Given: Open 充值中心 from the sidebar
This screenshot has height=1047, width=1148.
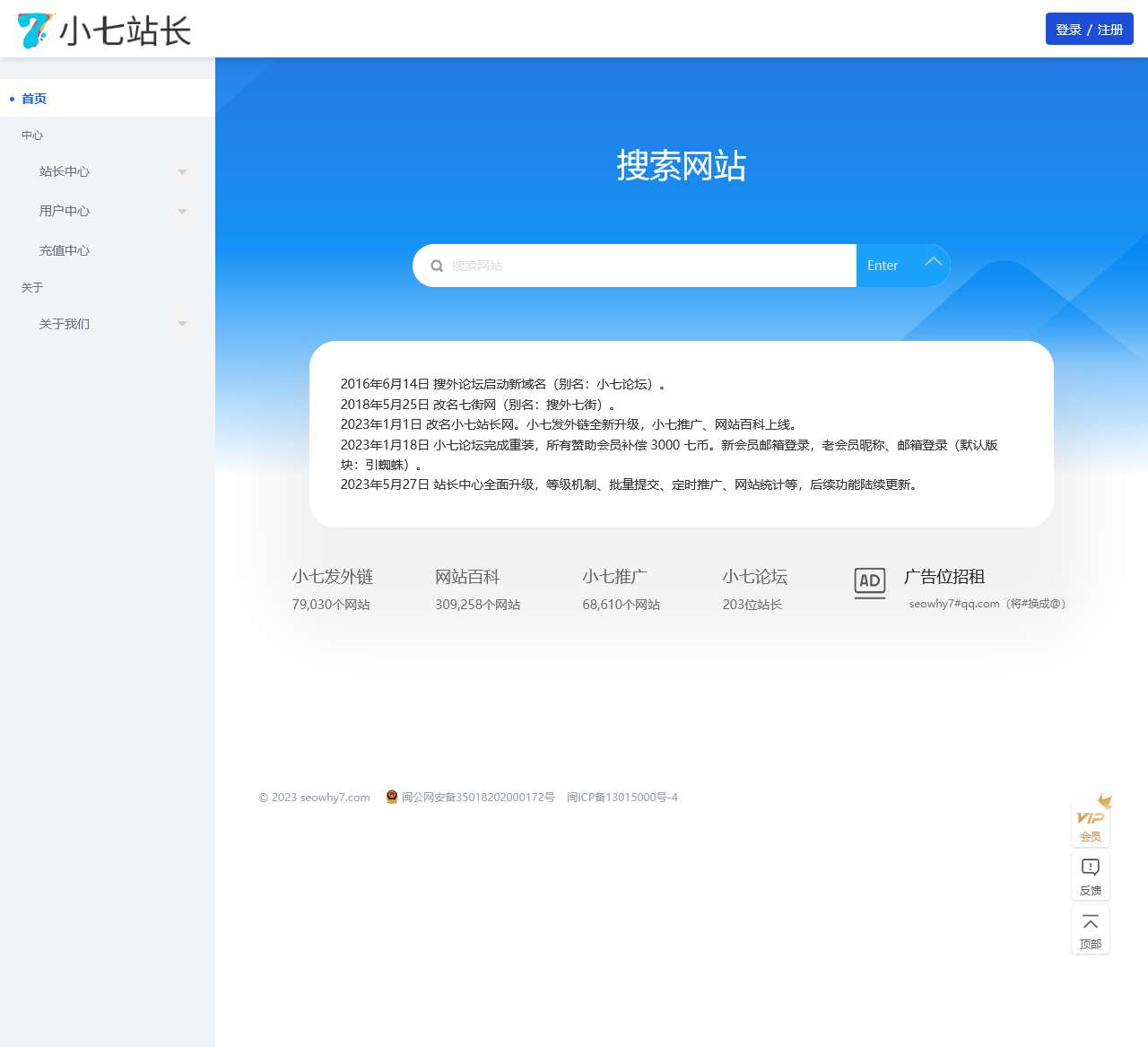Looking at the screenshot, I should coord(63,250).
